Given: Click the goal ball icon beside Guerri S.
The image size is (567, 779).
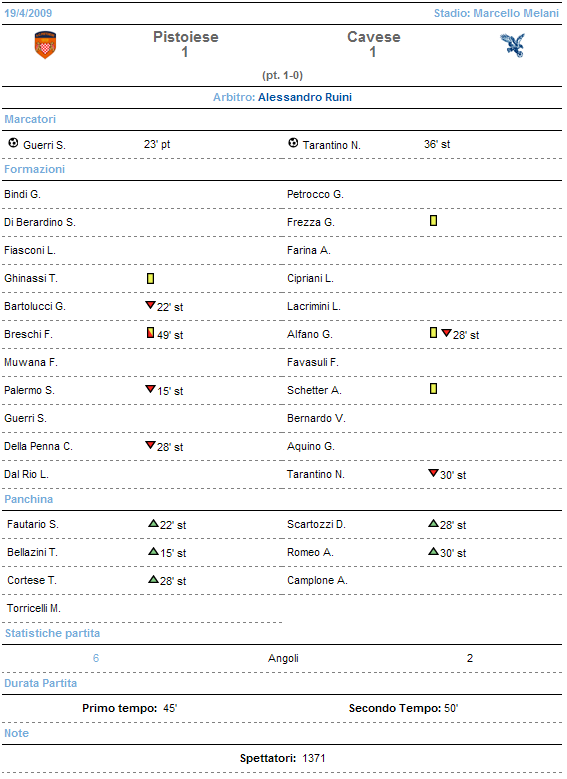Looking at the screenshot, I should [x=13, y=144].
